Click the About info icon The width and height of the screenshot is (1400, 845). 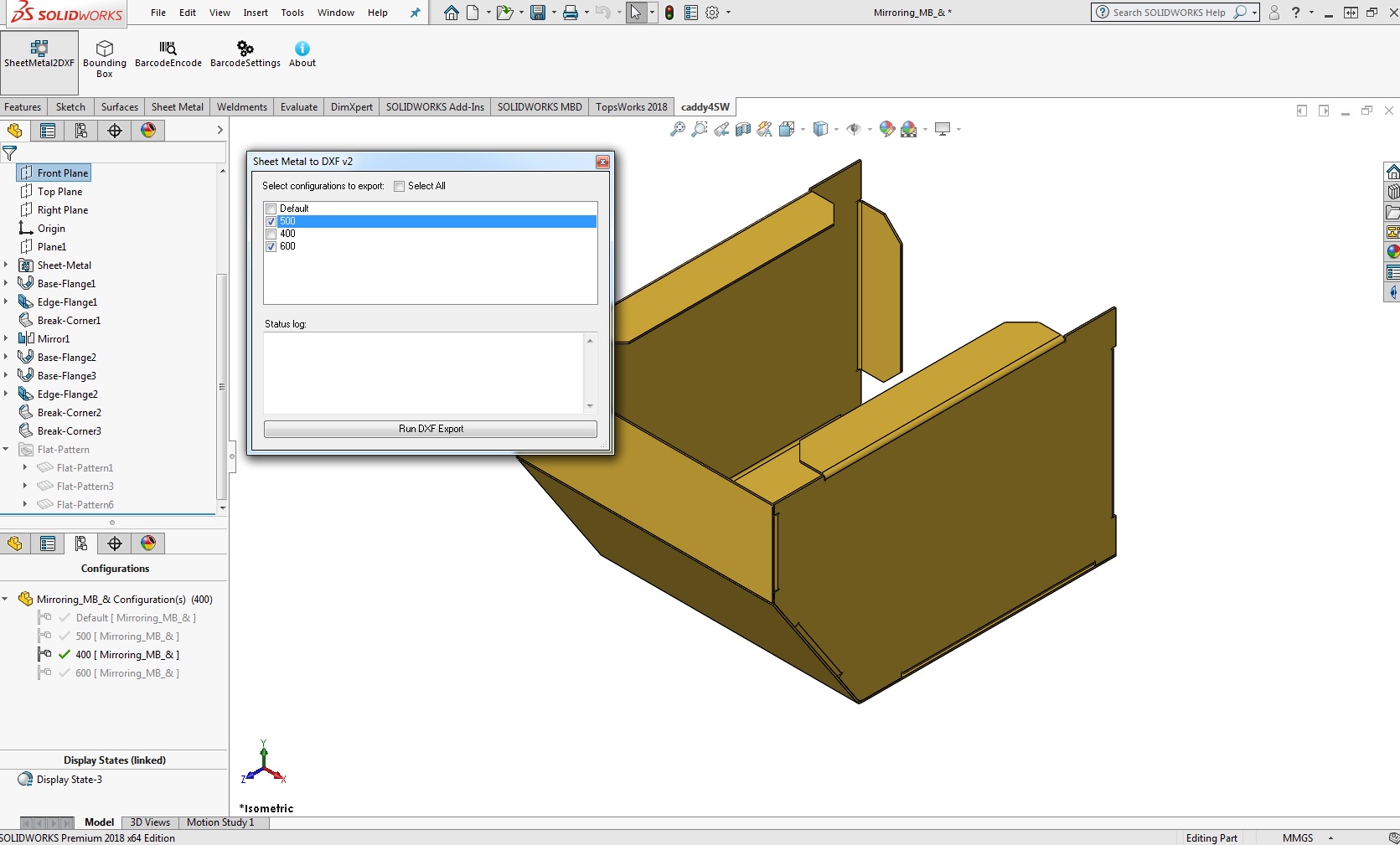click(x=302, y=49)
